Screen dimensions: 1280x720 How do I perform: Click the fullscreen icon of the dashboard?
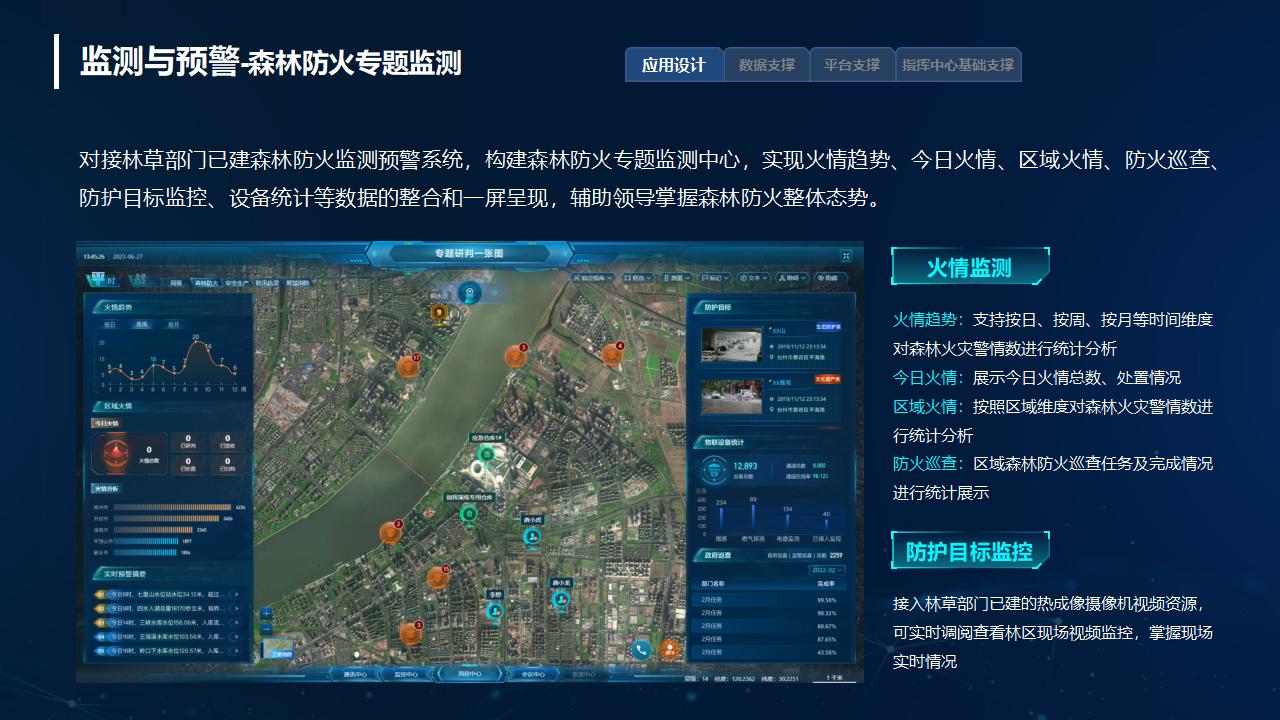(848, 255)
